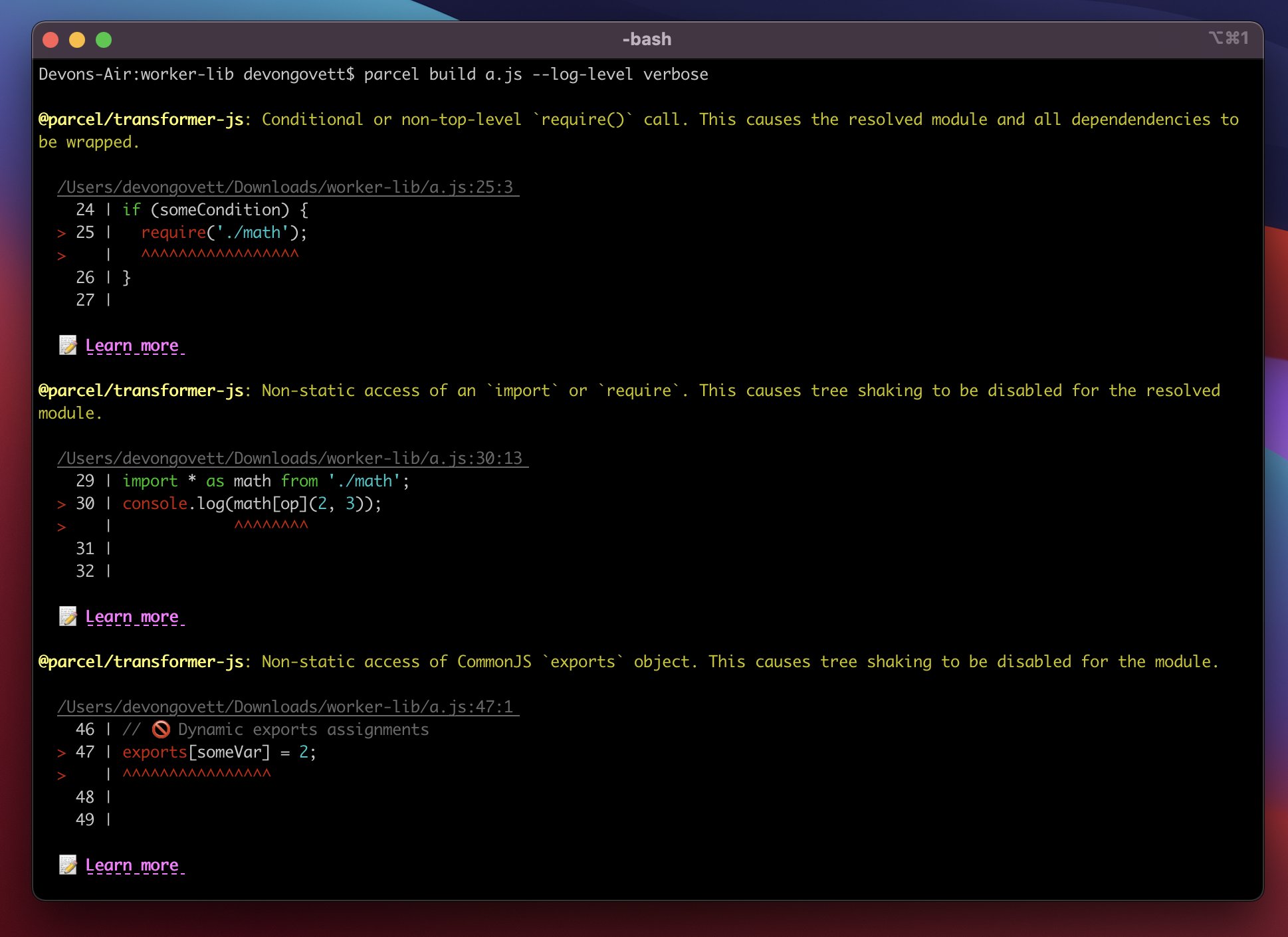This screenshot has width=1288, height=937.
Task: Click the @parcel/transformer-js label of the first warning
Action: [x=141, y=120]
